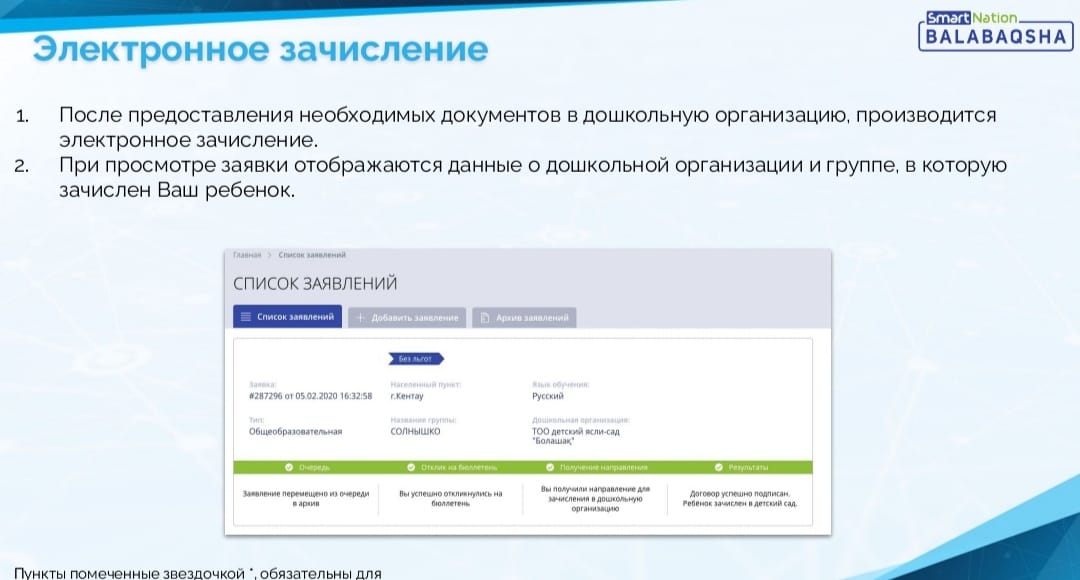Click the document icon in Архив заявлений
The width and height of the screenshot is (1080, 580).
coord(484,317)
